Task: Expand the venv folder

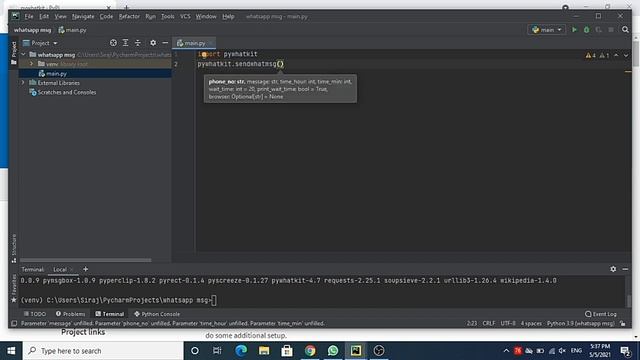Action: pos(31,64)
